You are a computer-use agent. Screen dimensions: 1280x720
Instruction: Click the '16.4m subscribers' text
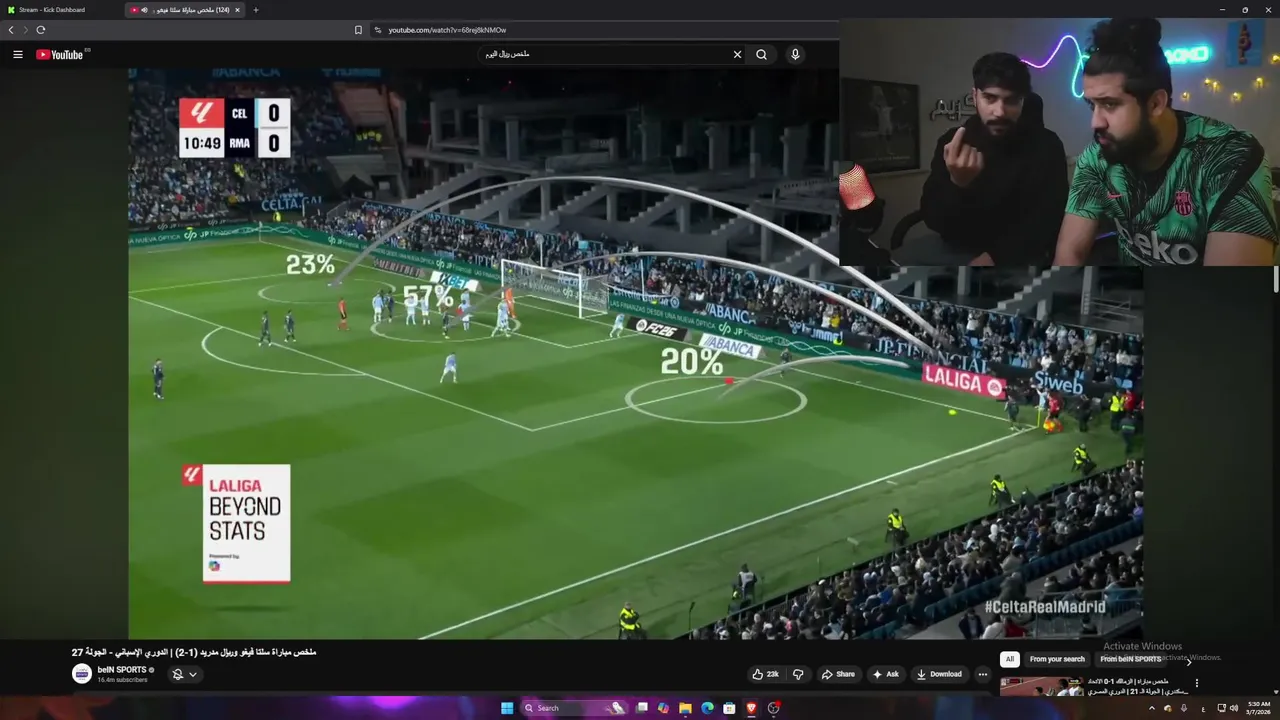point(122,680)
